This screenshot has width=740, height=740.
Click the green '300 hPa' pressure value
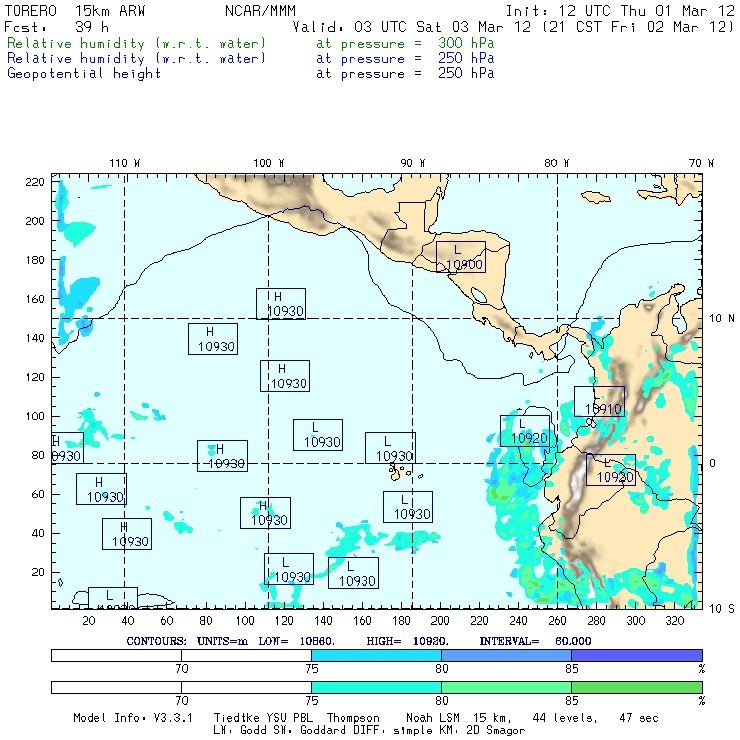(x=466, y=43)
